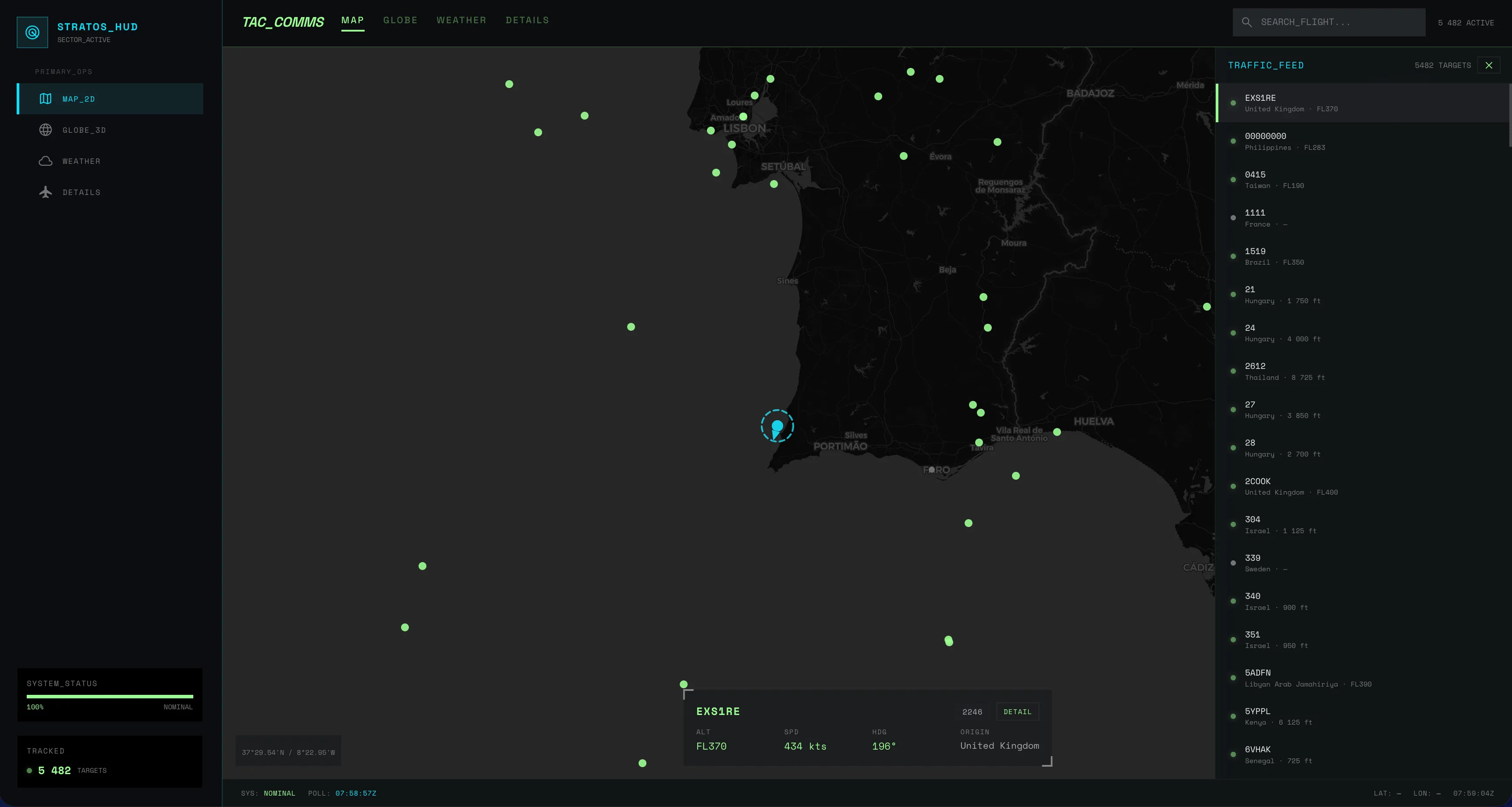Click the 5 482 ACTIVE counter
Screen dimensions: 1512x807
click(1466, 22)
